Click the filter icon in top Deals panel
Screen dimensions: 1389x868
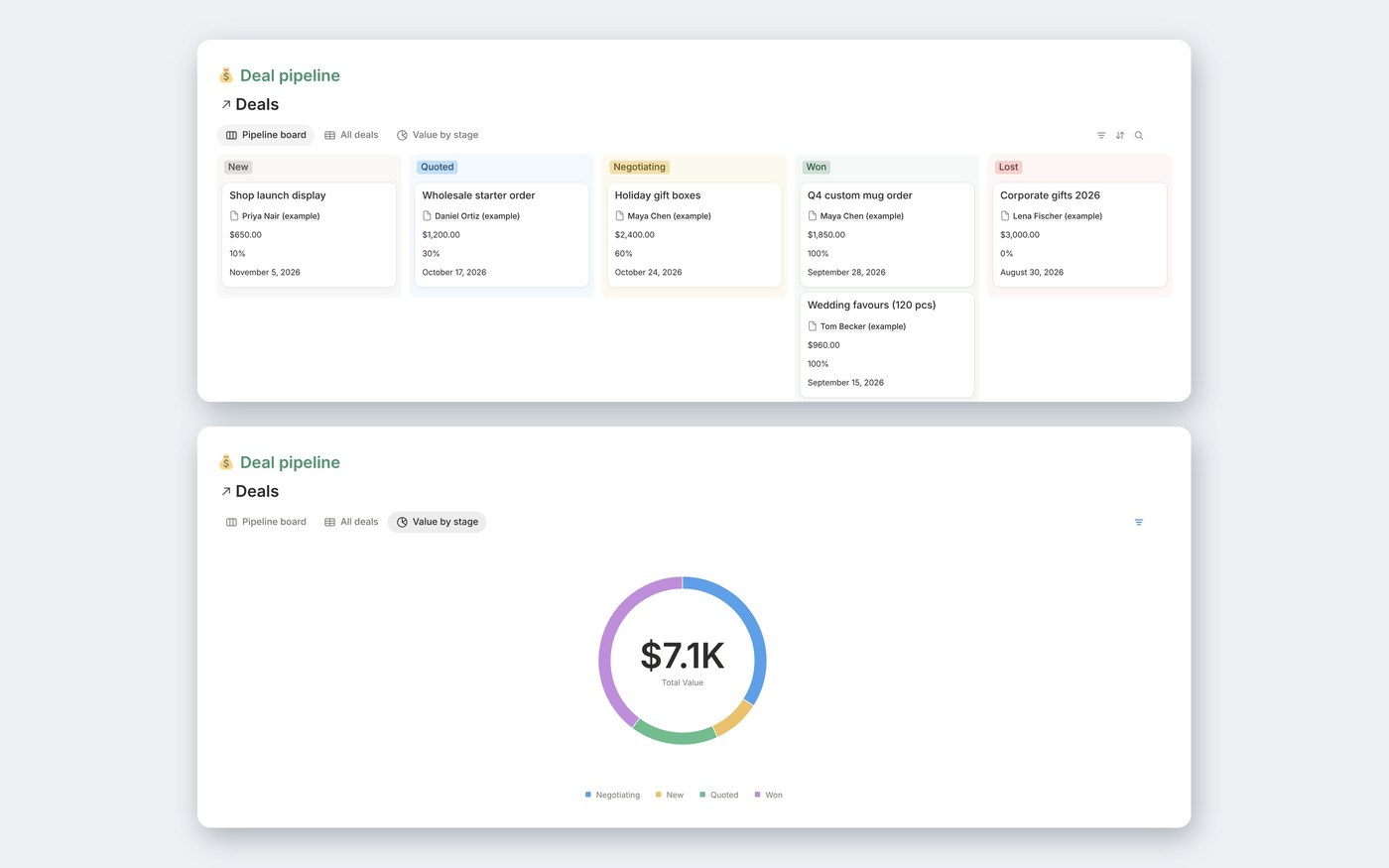coord(1101,135)
